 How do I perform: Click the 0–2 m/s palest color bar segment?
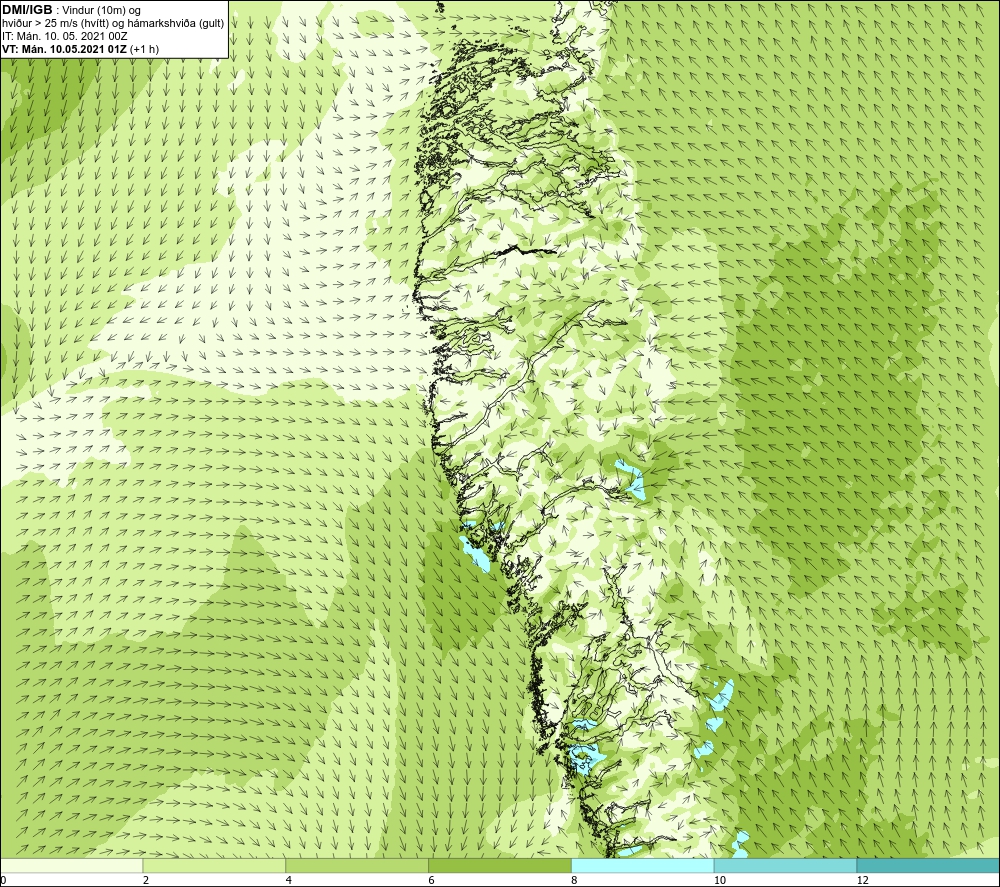(71, 865)
